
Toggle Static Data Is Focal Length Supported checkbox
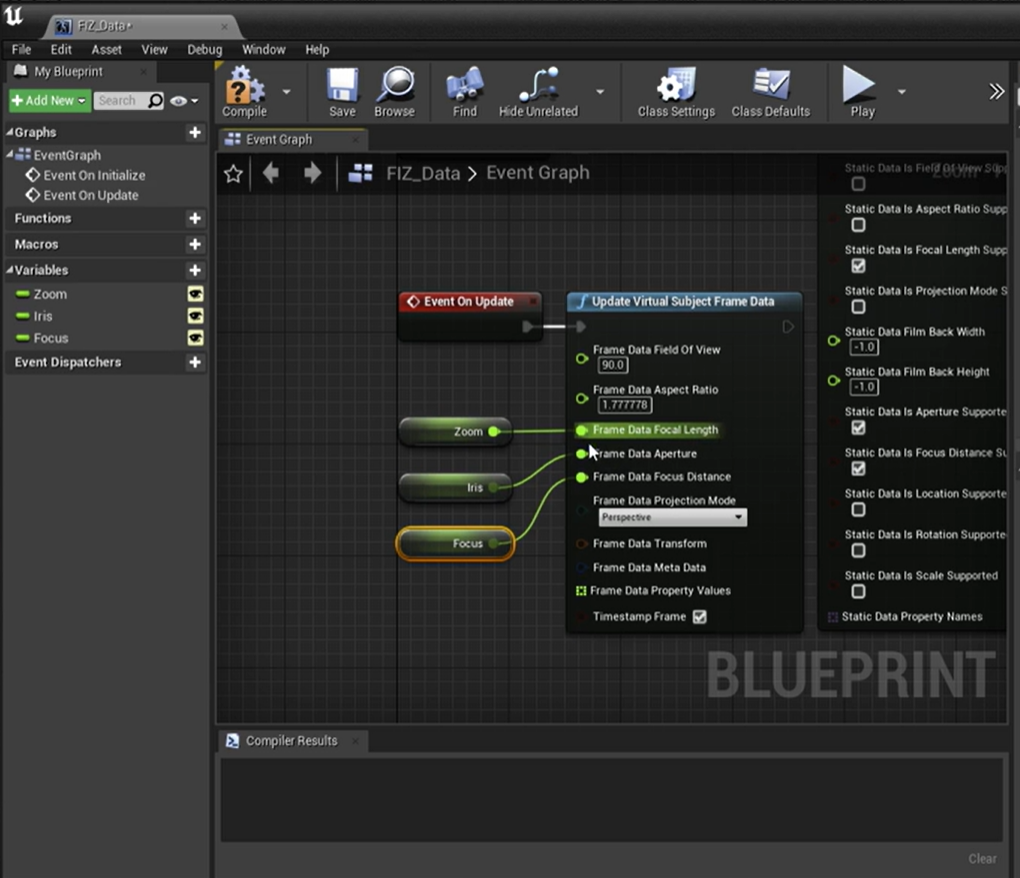[x=858, y=266]
